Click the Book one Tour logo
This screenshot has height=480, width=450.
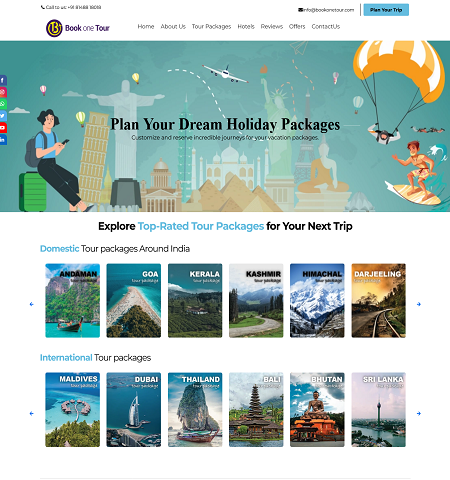click(x=78, y=28)
